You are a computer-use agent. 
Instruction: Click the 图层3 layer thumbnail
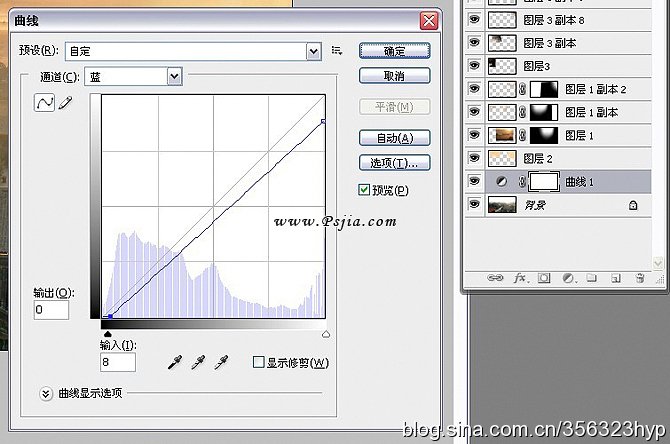pyautogui.click(x=502, y=66)
